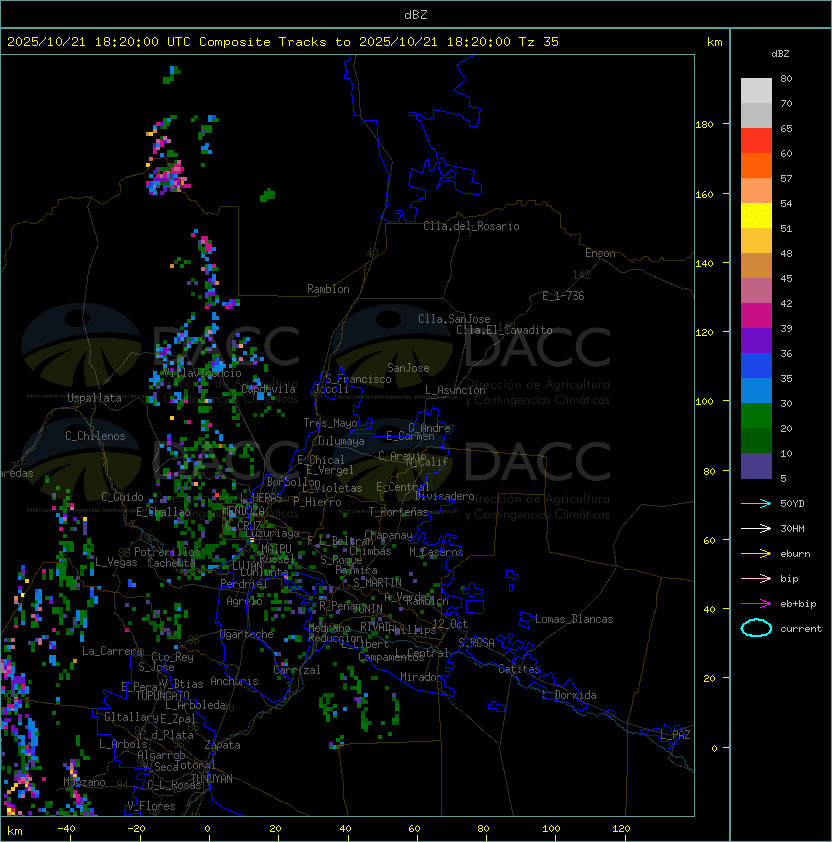Pick the indigo 10 dBZ color swatch
The width and height of the screenshot is (832, 842).
click(756, 466)
